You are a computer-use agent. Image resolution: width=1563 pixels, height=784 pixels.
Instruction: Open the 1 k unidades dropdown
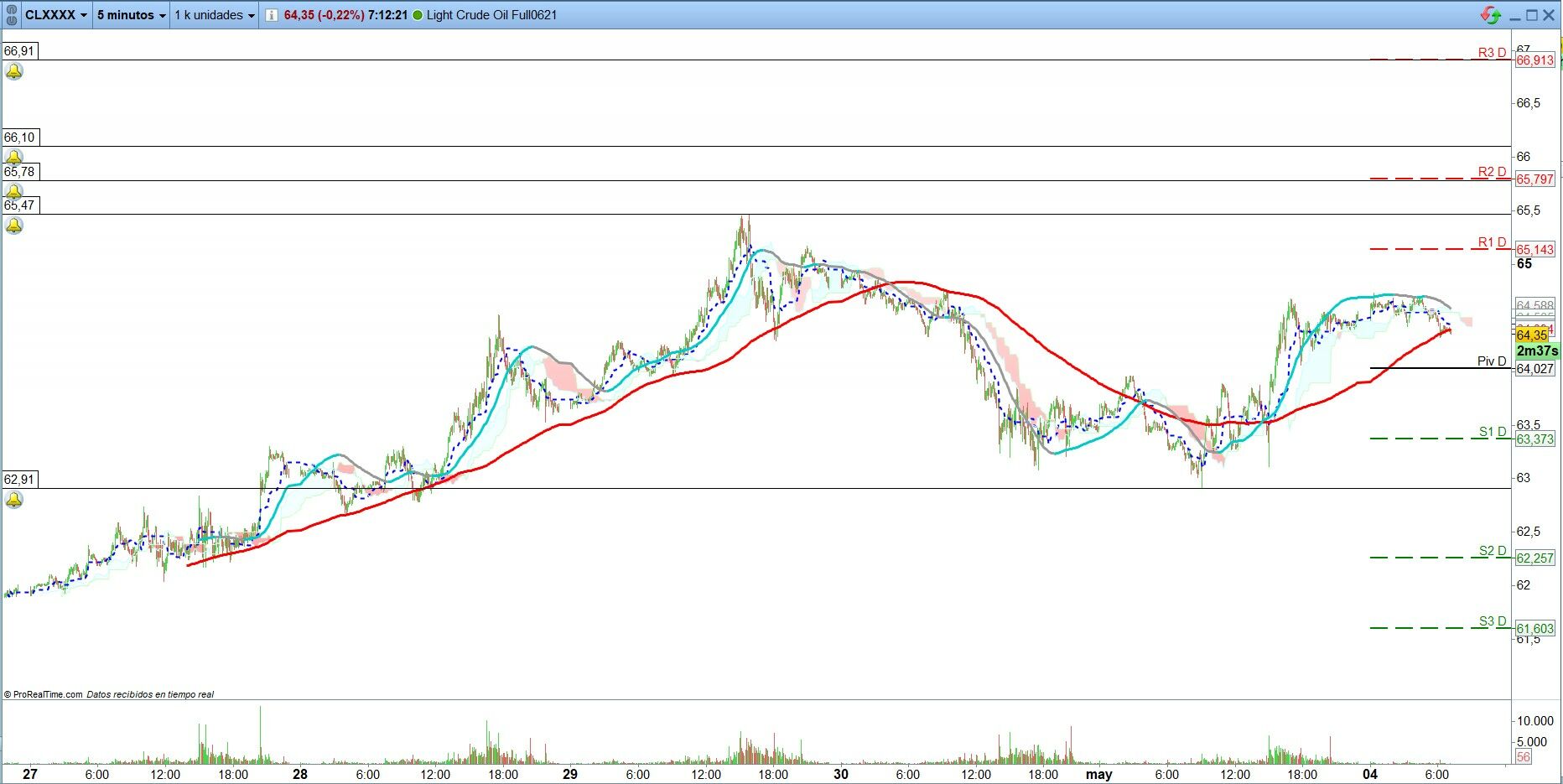pyautogui.click(x=214, y=15)
